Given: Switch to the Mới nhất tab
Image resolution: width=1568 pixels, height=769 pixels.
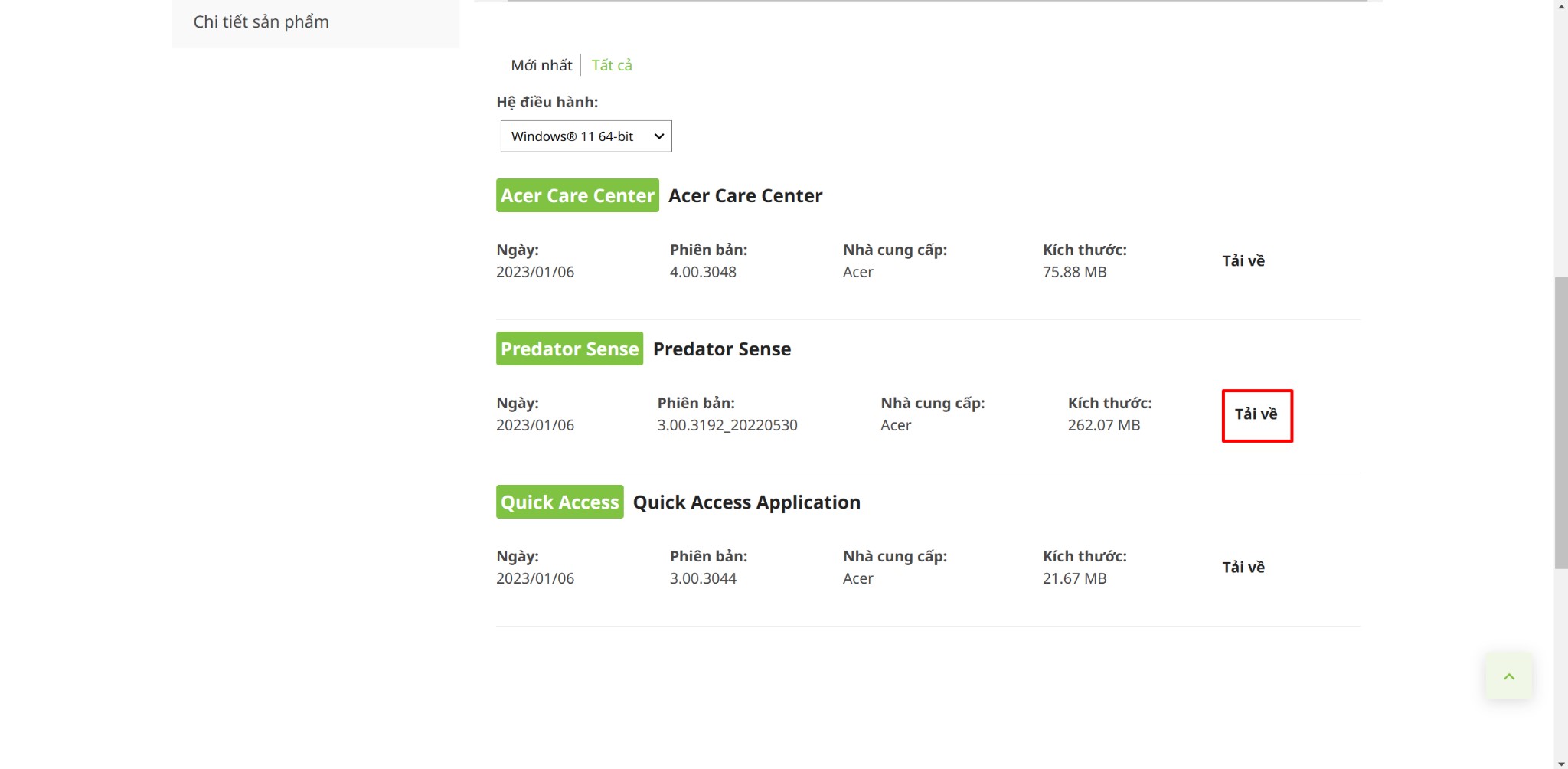Looking at the screenshot, I should (541, 66).
